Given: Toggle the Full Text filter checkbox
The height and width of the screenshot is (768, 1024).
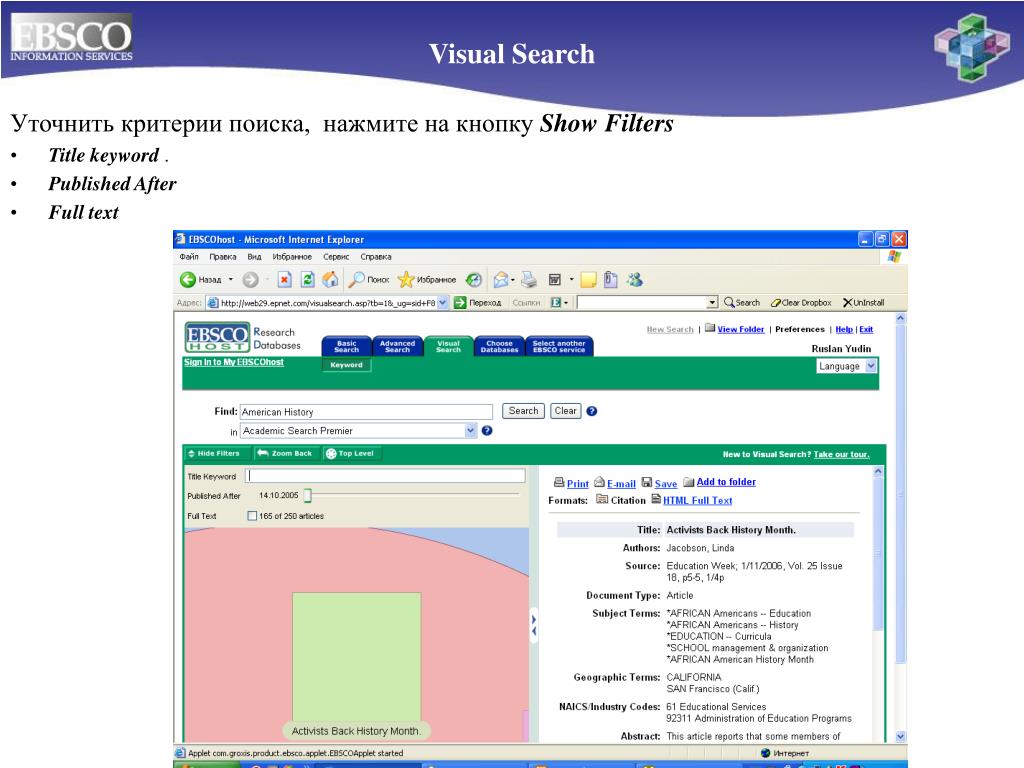Looking at the screenshot, I should [x=252, y=515].
